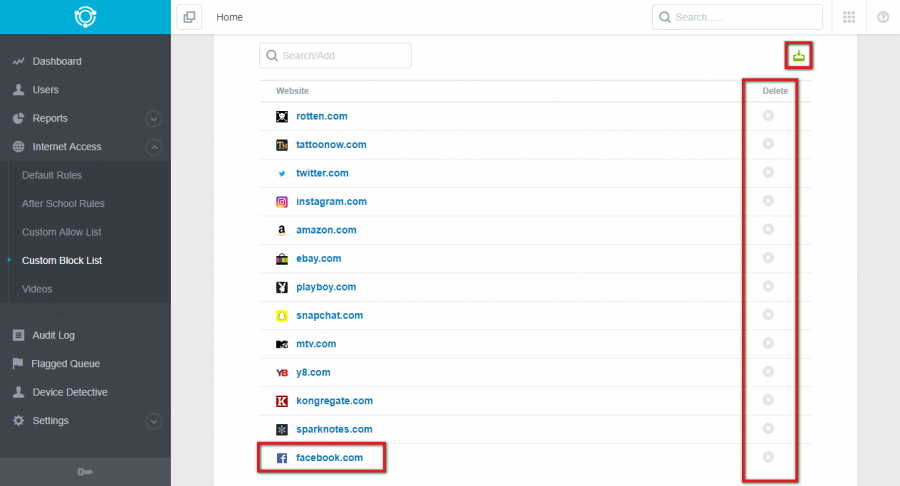The height and width of the screenshot is (486, 900).
Task: Delete instagram.com from block list
Action: point(768,201)
